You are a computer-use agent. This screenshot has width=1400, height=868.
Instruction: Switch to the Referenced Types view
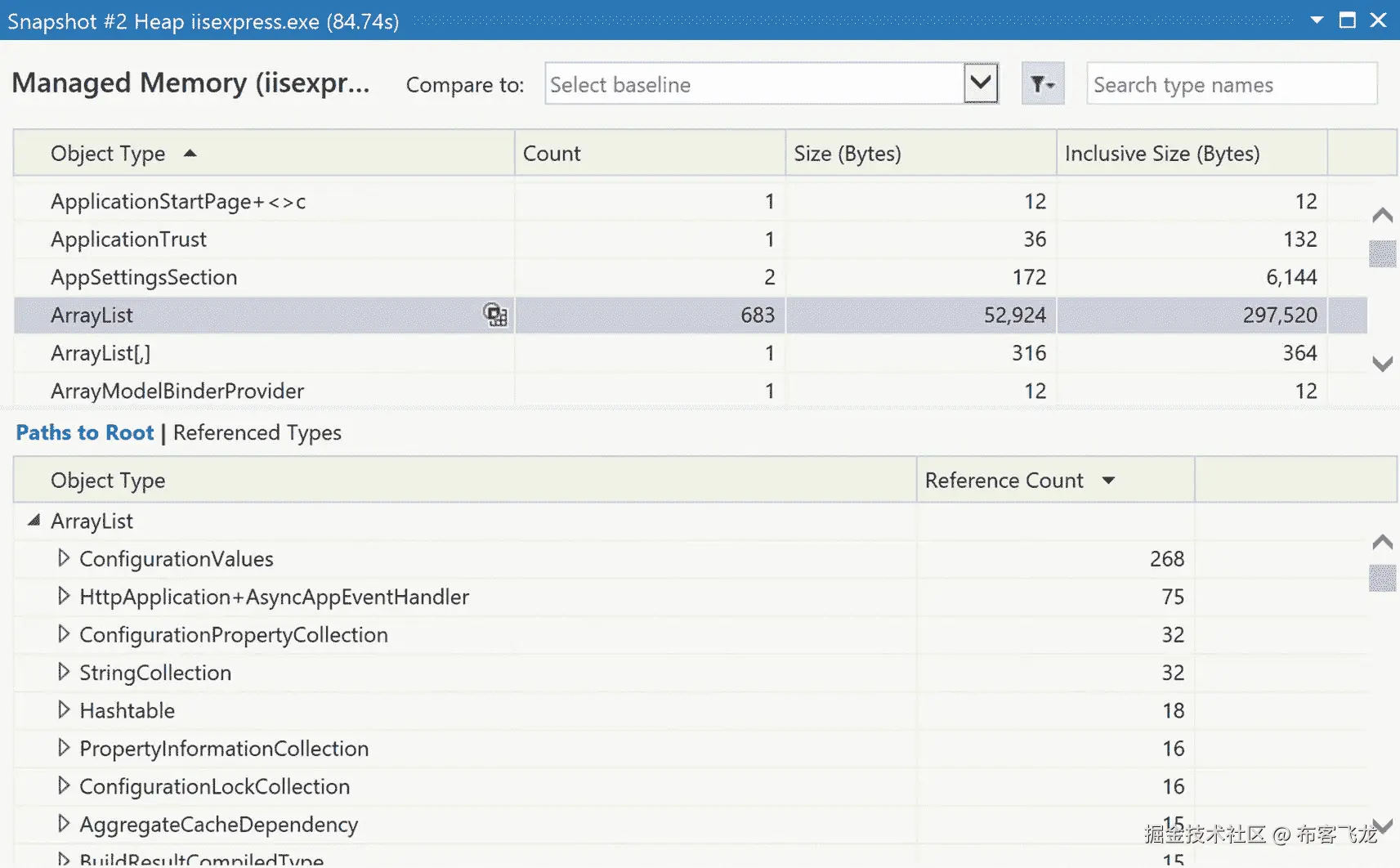click(257, 432)
